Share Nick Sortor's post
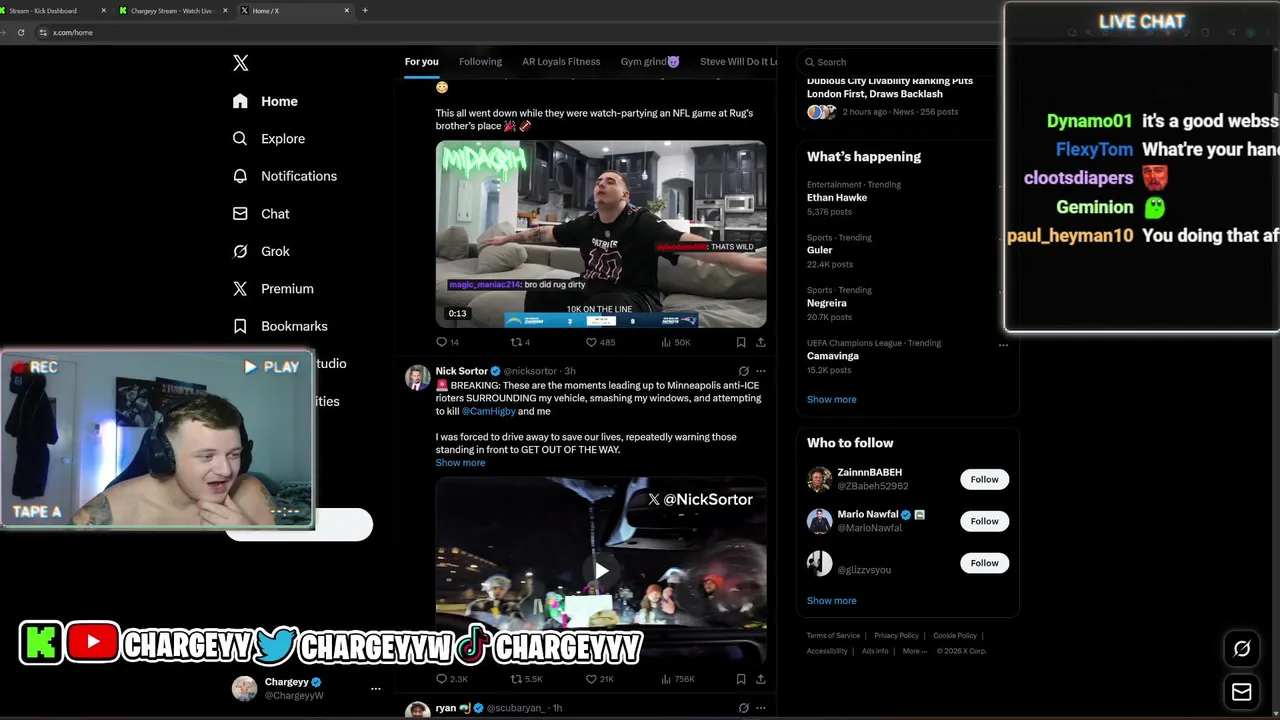The height and width of the screenshot is (720, 1280). (x=760, y=679)
